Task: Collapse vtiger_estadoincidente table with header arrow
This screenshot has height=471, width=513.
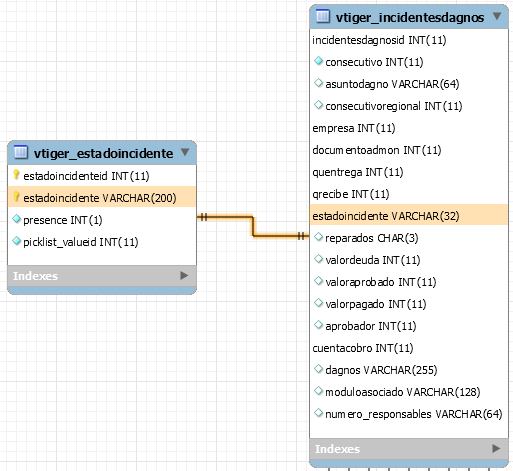Action: click(185, 152)
